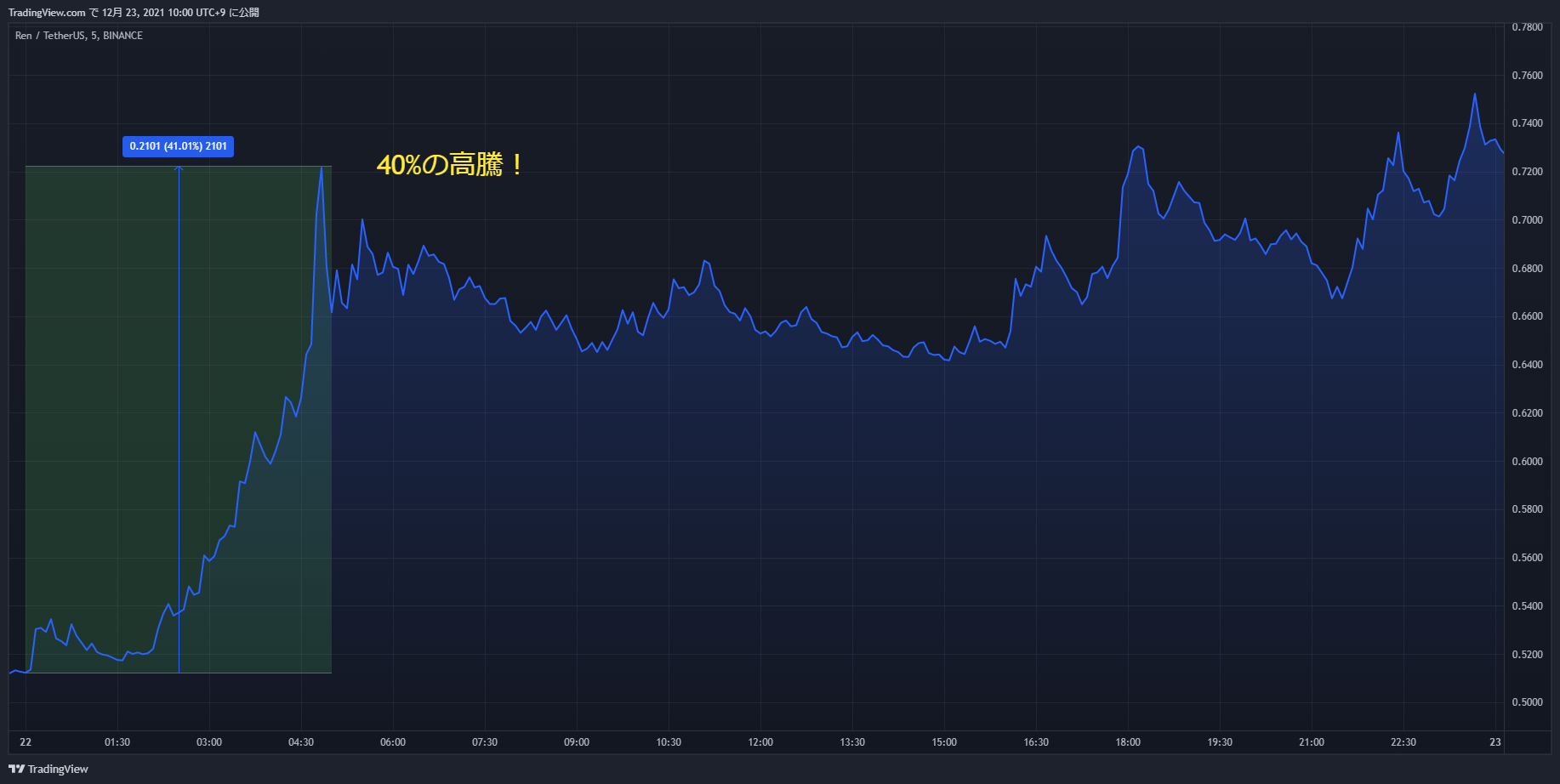The height and width of the screenshot is (784, 1560).
Task: Click the TradingView logo icon at bottom
Action: point(16,769)
